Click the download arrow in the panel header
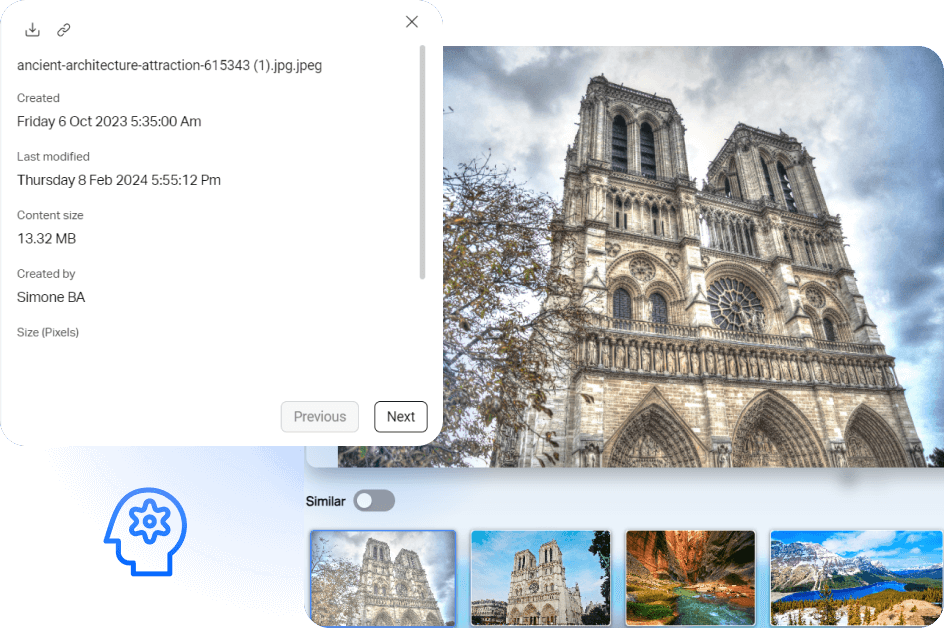Screen dimensions: 944x628 coord(32,29)
